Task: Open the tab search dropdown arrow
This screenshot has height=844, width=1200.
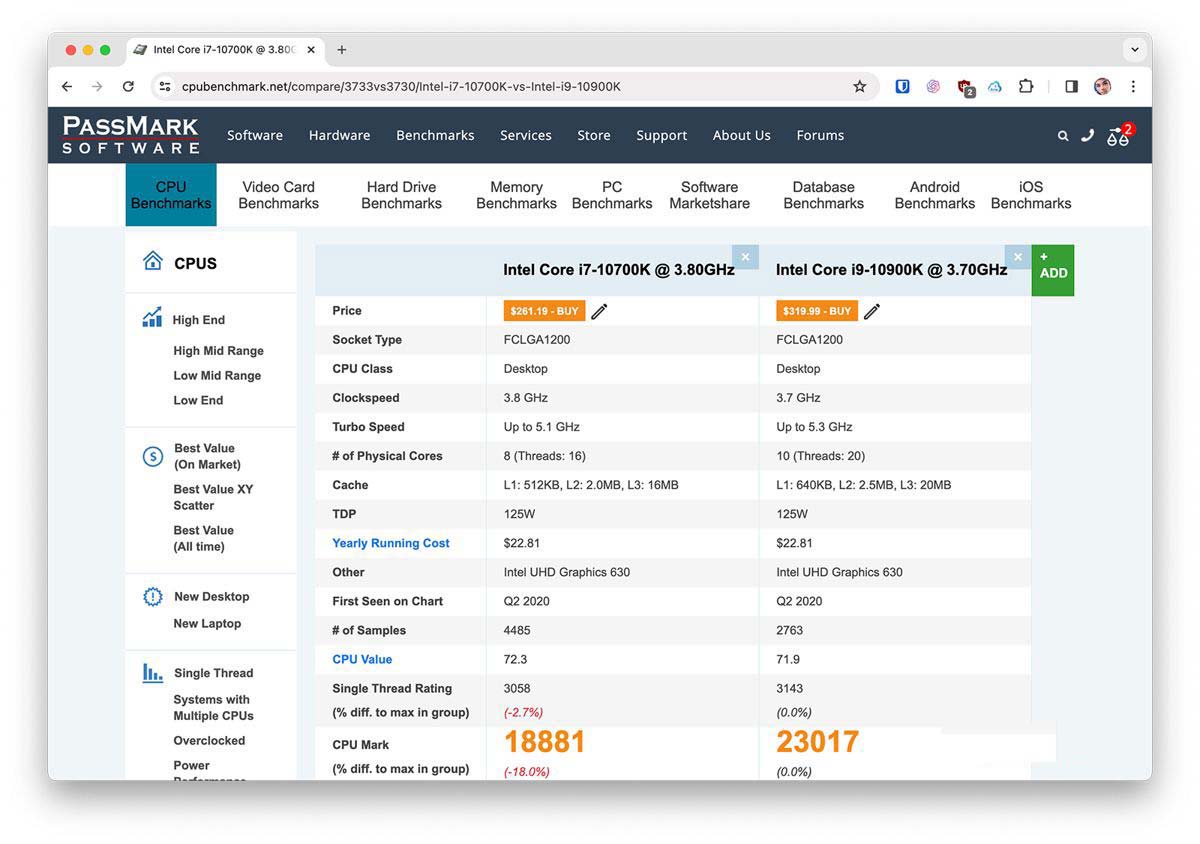Action: [1134, 49]
